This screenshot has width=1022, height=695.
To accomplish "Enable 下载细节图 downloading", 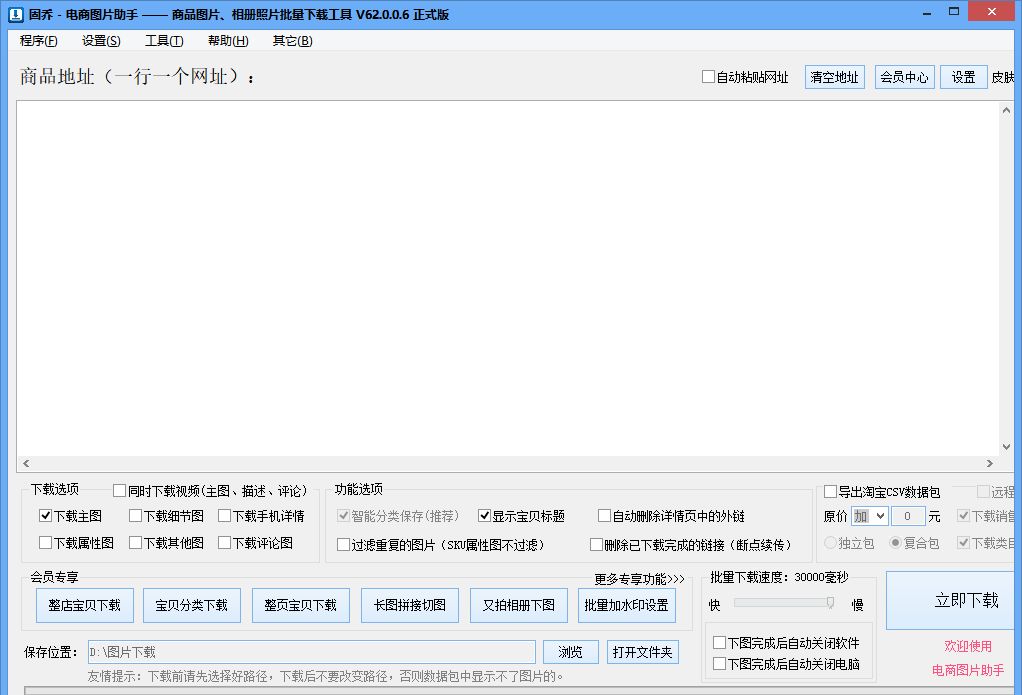I will (136, 516).
